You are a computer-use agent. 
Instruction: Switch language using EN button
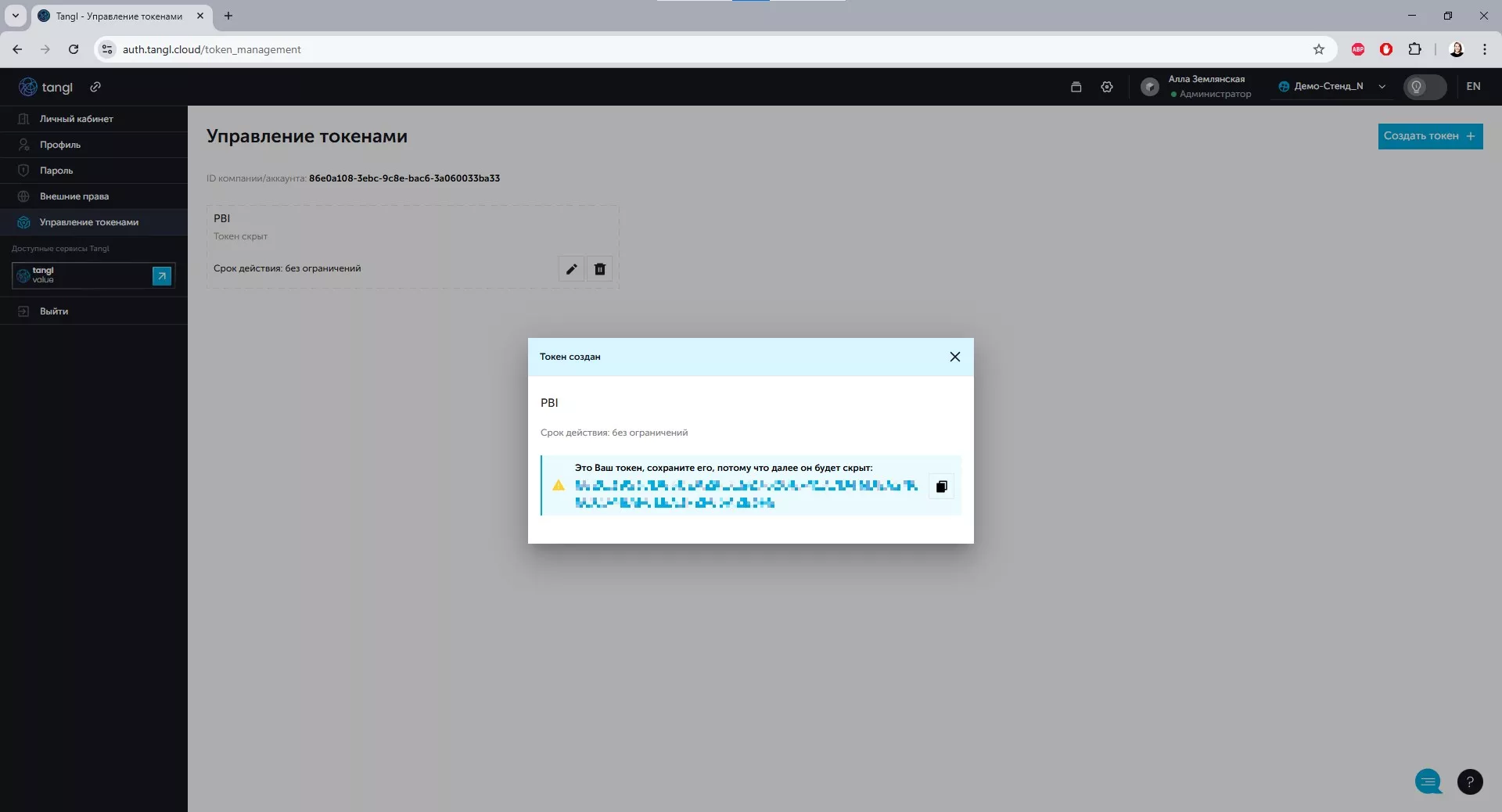click(x=1473, y=87)
